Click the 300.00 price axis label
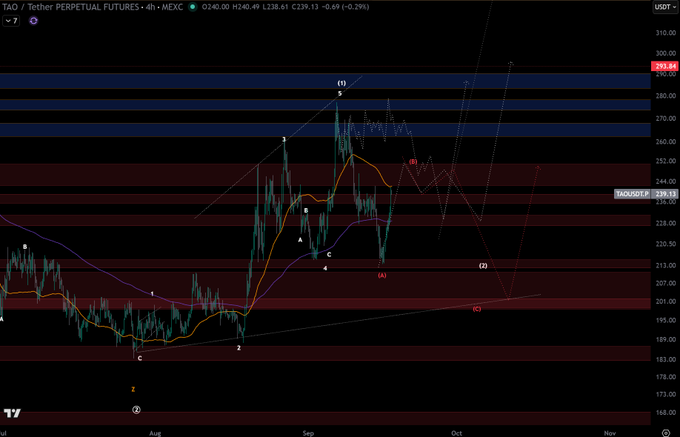680x437 pixels. (666, 53)
